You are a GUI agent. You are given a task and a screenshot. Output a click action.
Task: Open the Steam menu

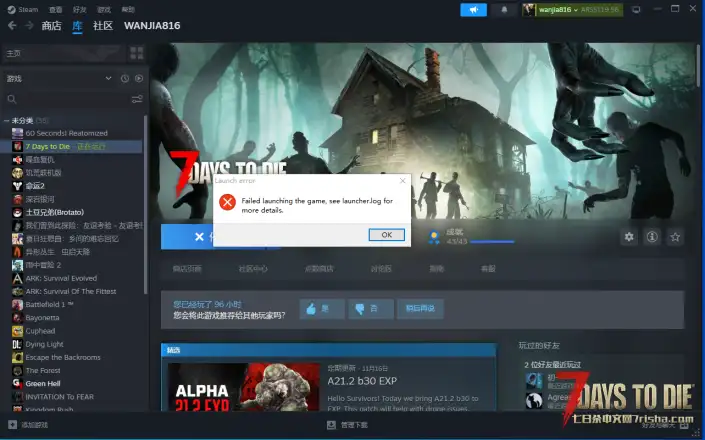(23, 9)
